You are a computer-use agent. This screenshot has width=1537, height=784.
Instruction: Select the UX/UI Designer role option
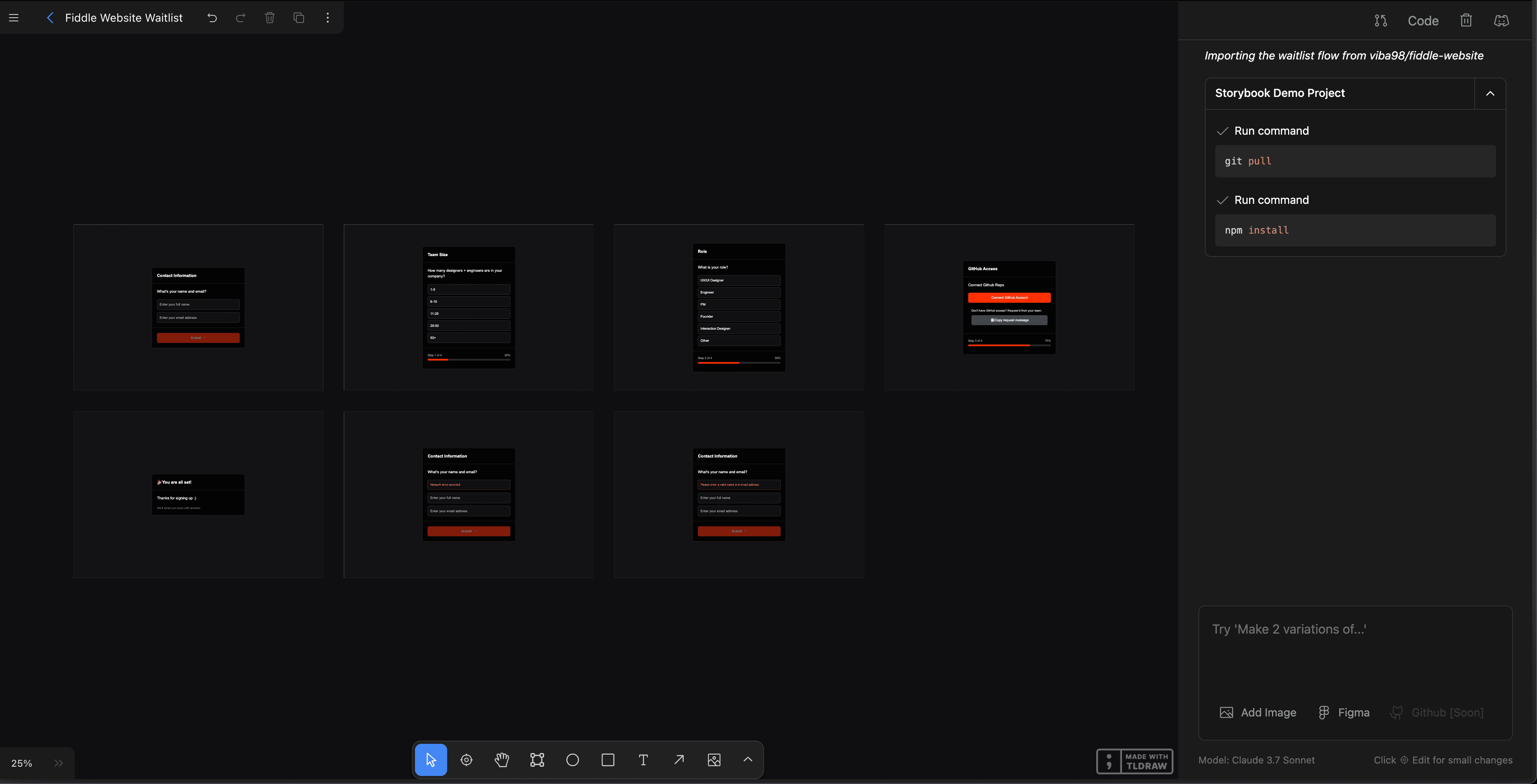click(739, 280)
